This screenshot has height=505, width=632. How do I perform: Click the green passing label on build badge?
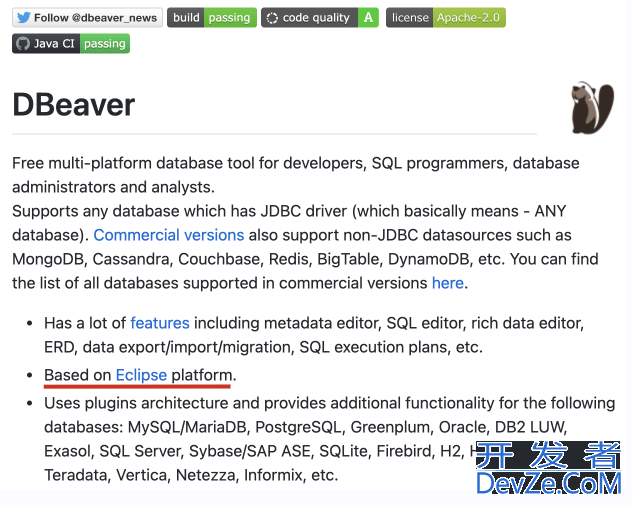(230, 18)
